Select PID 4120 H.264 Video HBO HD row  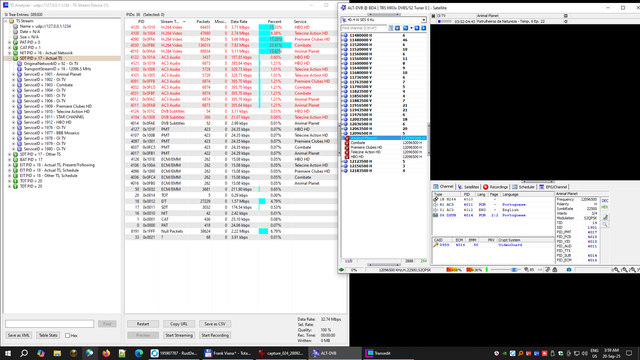tap(232, 27)
